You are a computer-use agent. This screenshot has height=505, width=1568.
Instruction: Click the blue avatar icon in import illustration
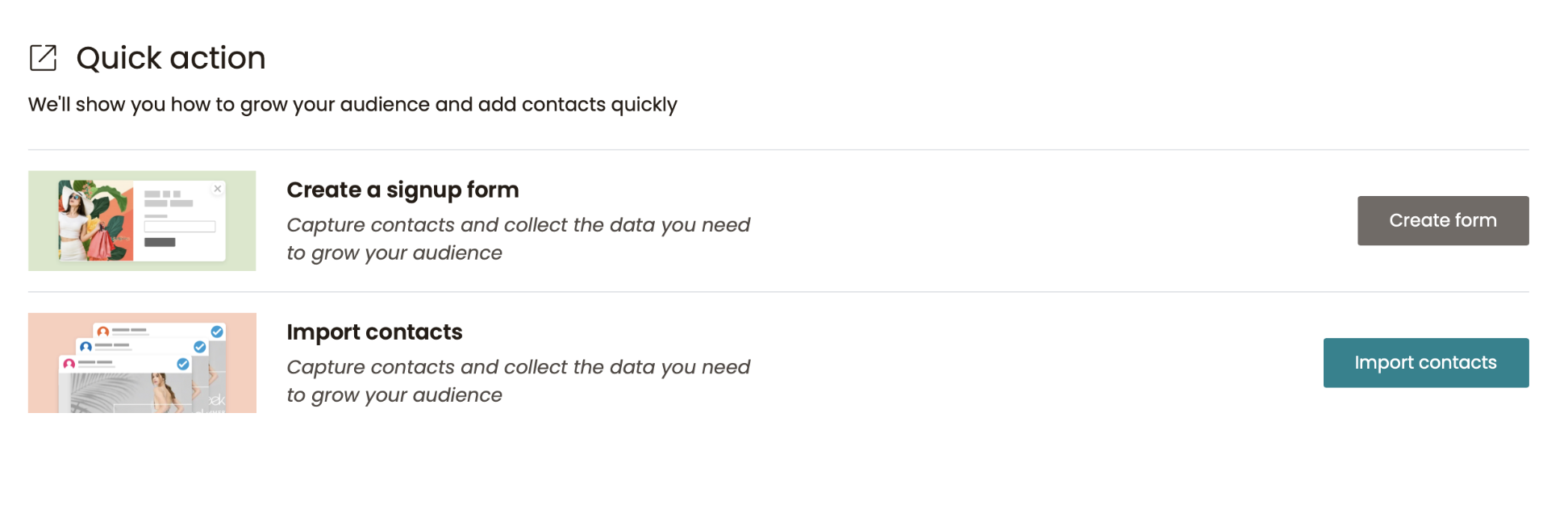click(x=85, y=347)
